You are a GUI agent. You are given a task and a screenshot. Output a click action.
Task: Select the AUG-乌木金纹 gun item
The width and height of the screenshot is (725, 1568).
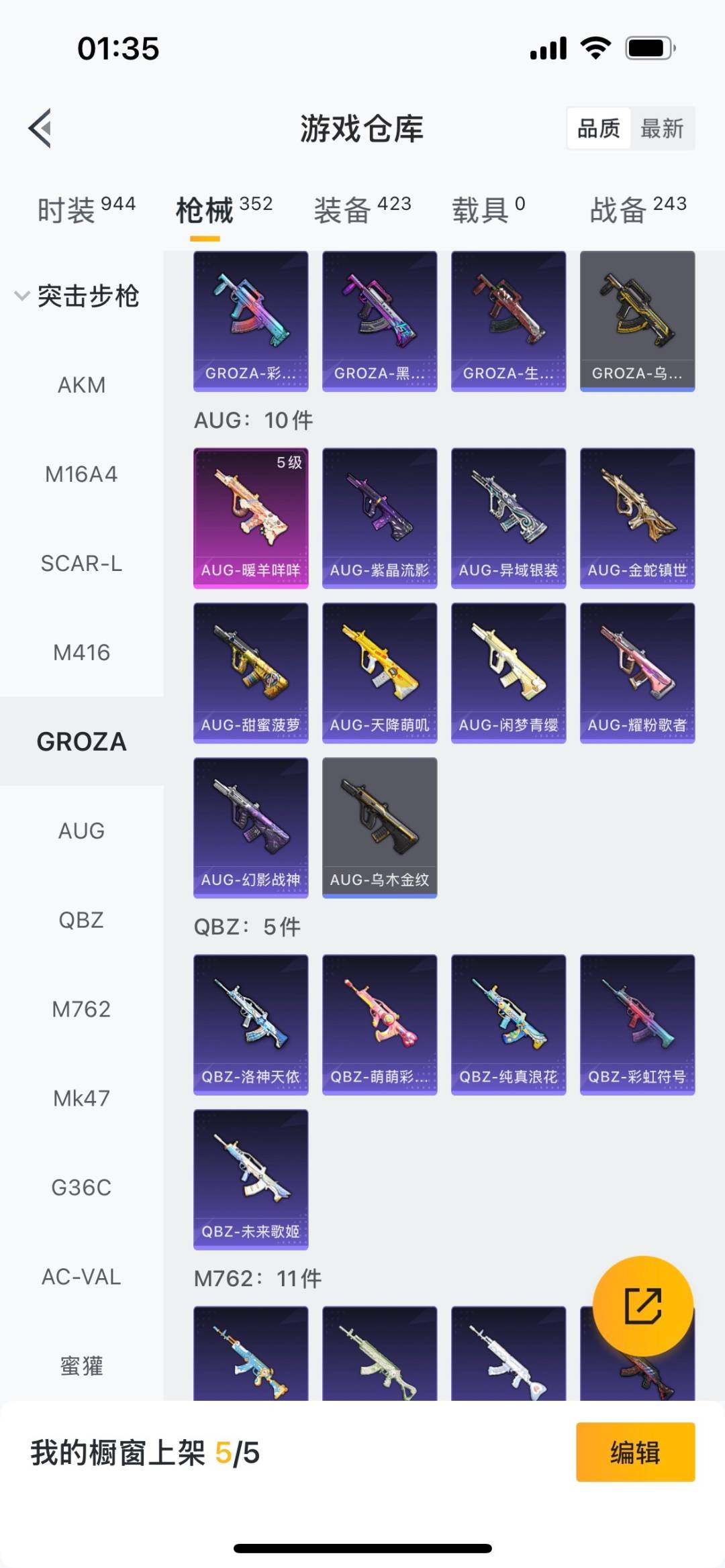click(x=380, y=828)
